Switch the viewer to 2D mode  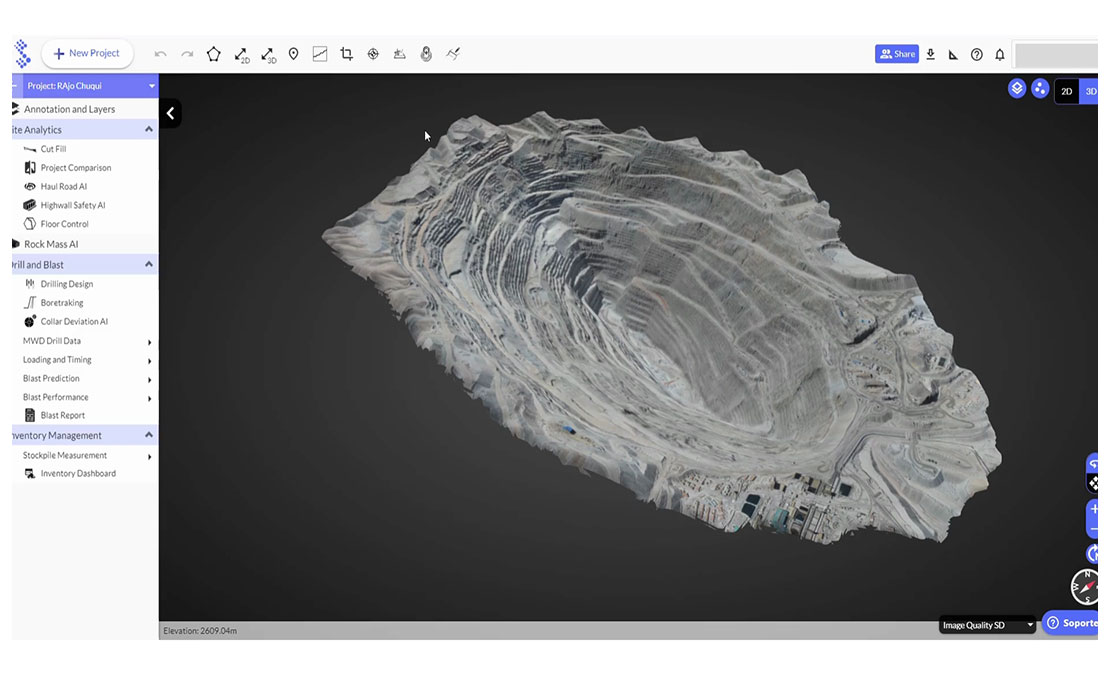tap(1066, 91)
